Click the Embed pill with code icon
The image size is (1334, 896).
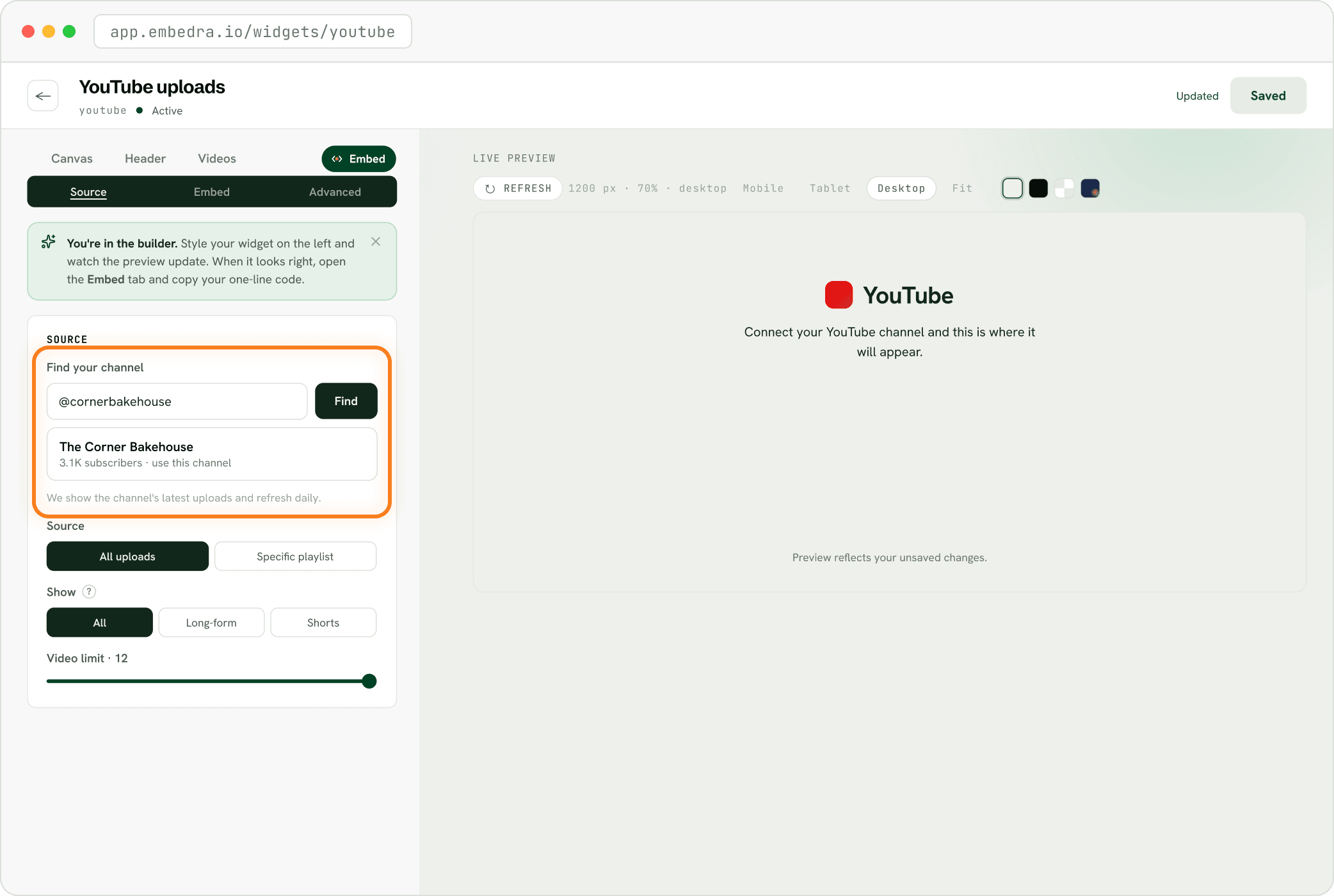coord(358,159)
